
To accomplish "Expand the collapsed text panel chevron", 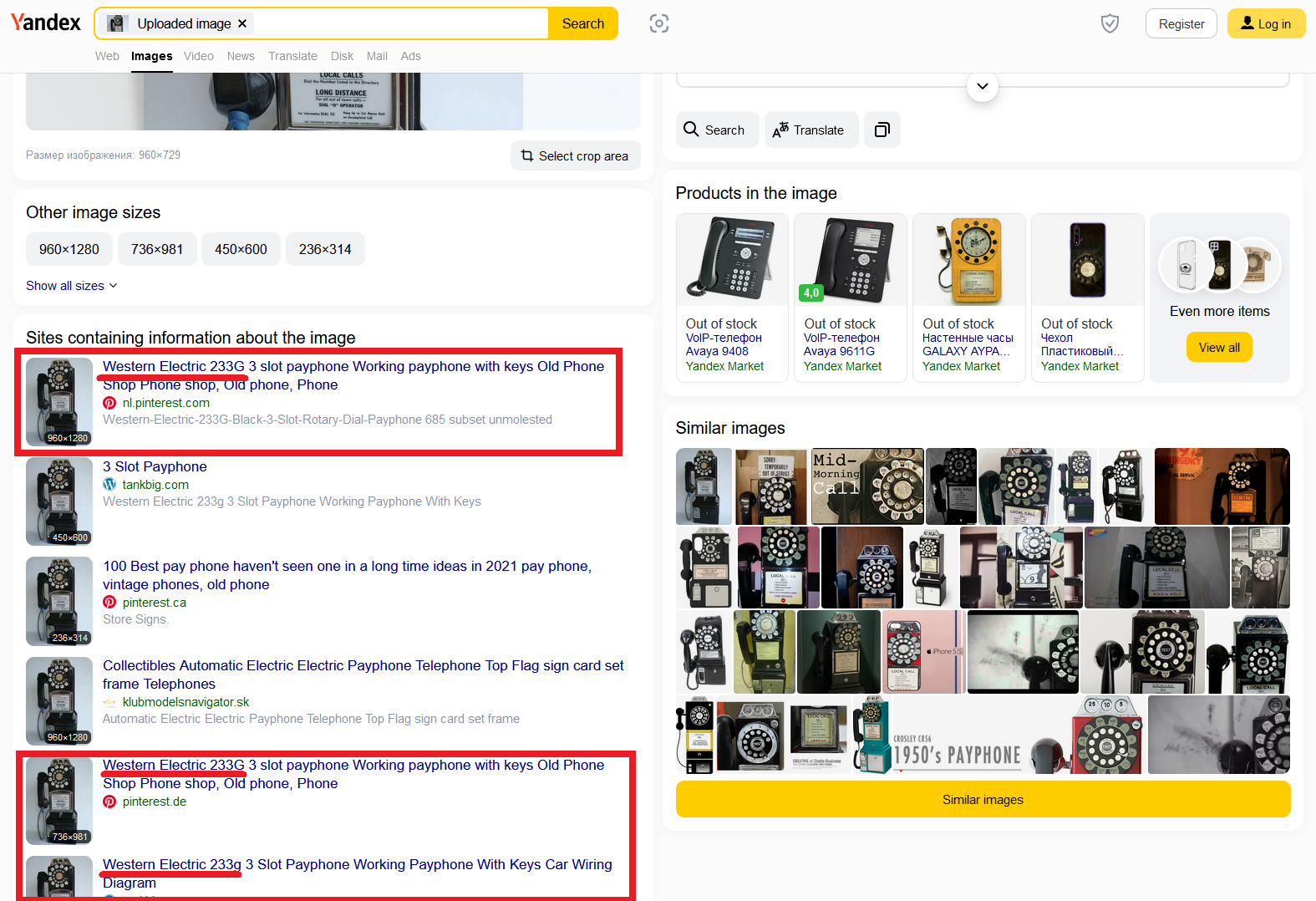I will (983, 85).
